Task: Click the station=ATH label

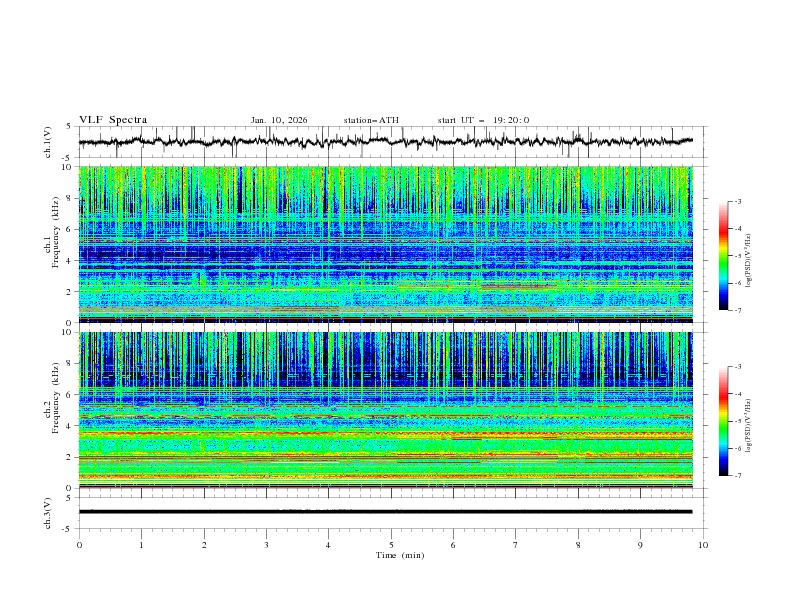Action: tap(371, 120)
